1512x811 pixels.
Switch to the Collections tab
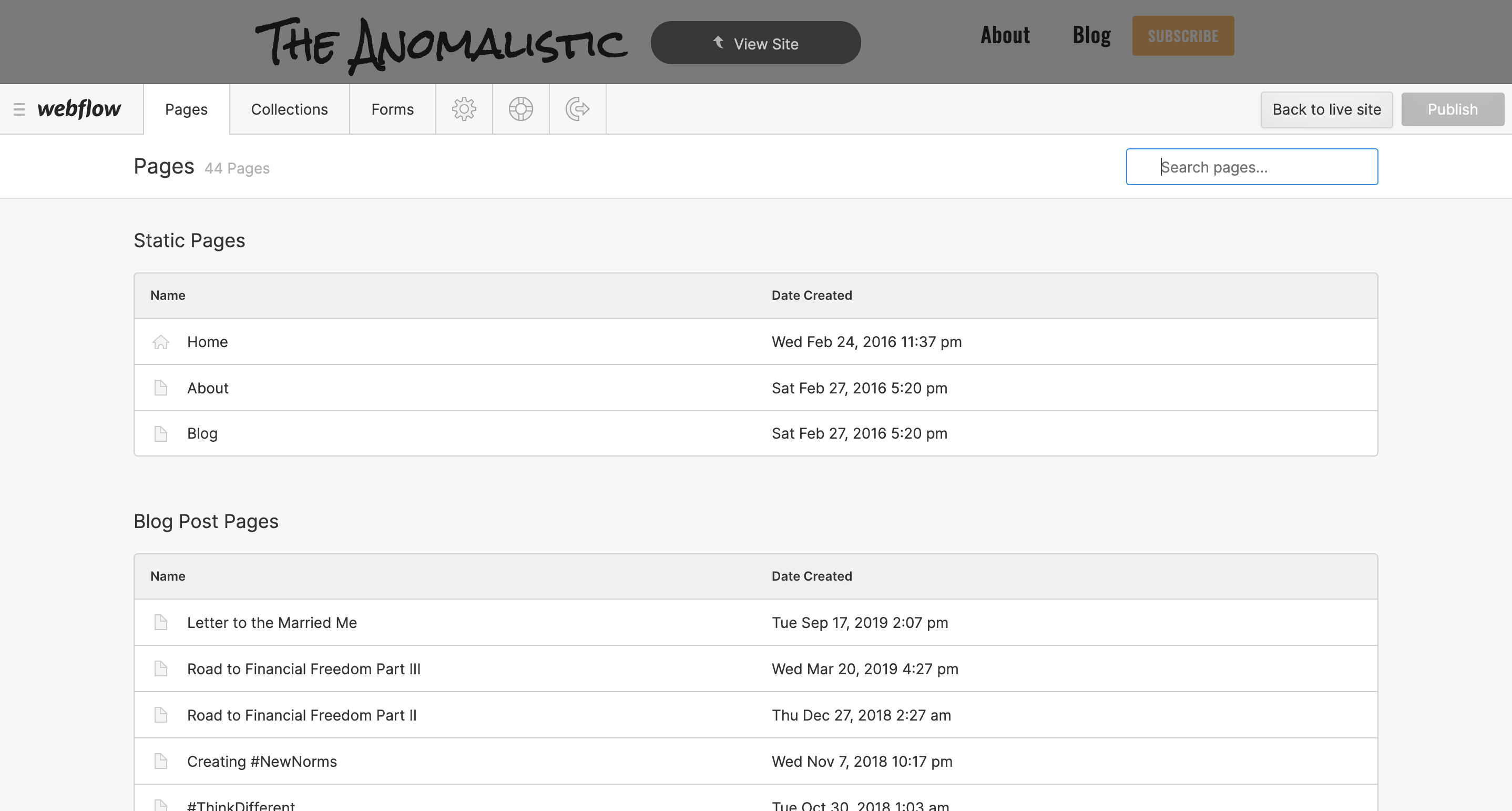[x=289, y=109]
